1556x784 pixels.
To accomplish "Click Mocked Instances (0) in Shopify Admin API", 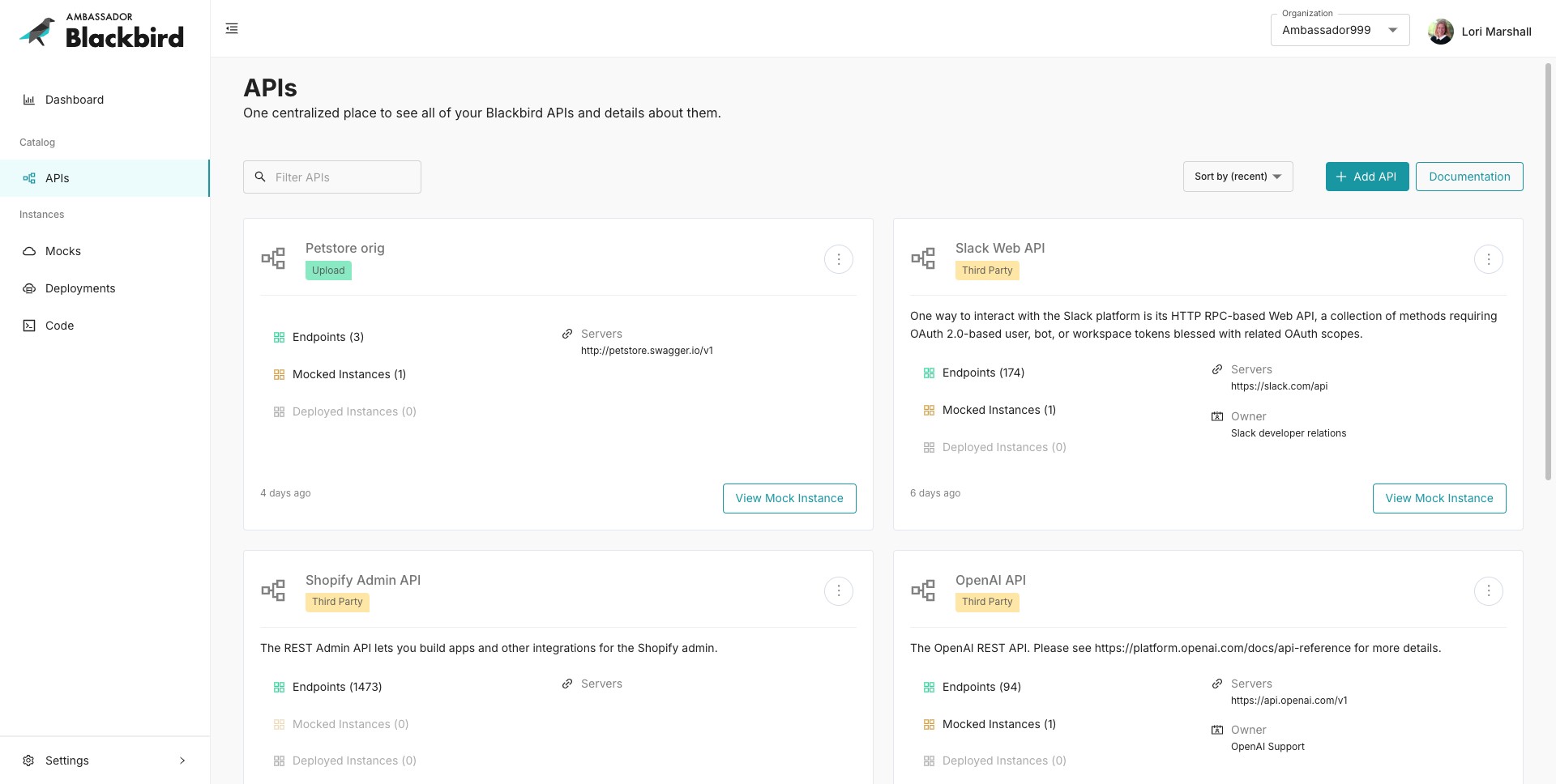I will point(350,724).
